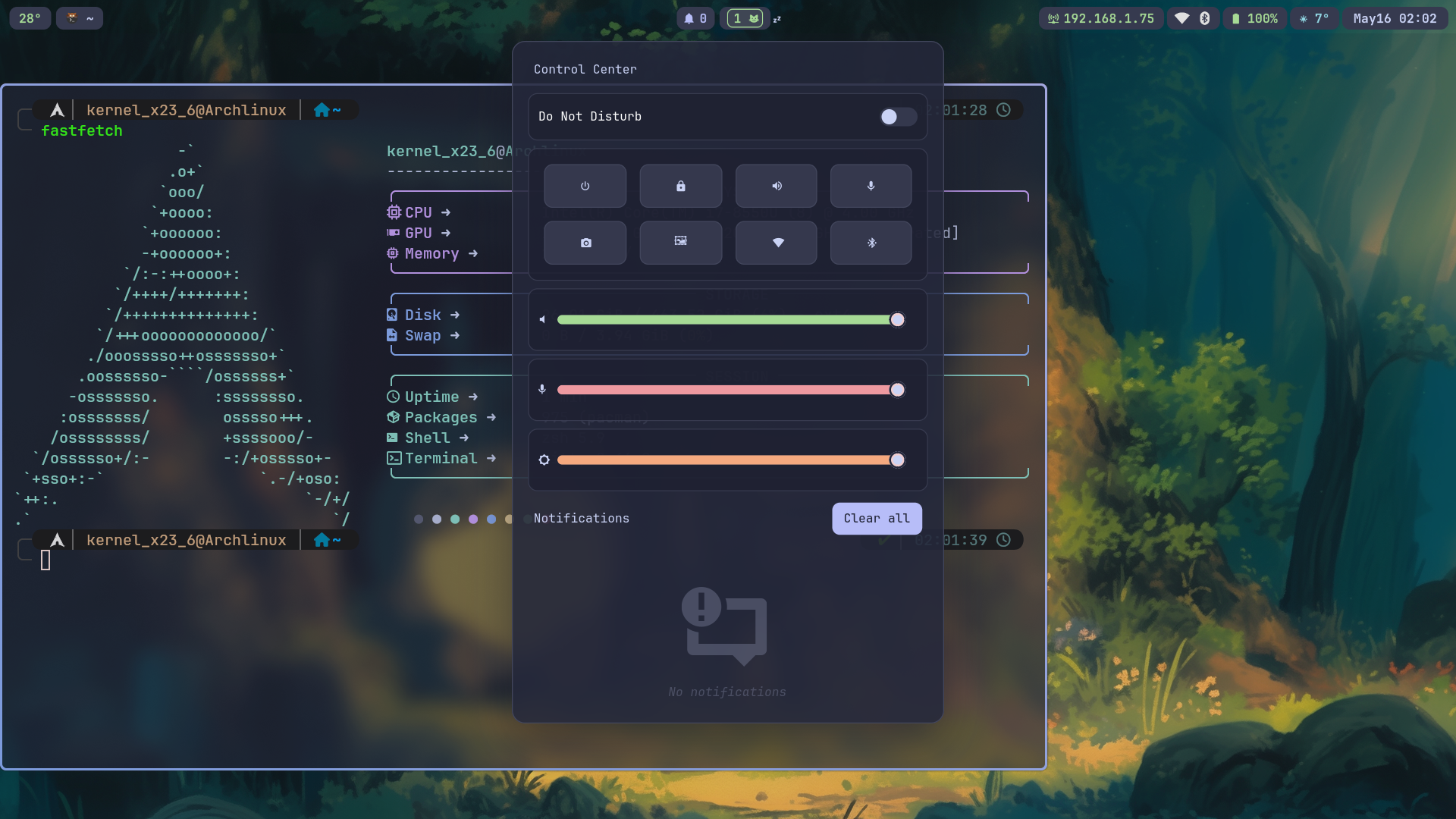Click the Terminal prompt icon in fastfetch output
The image size is (1456, 819).
(x=394, y=458)
